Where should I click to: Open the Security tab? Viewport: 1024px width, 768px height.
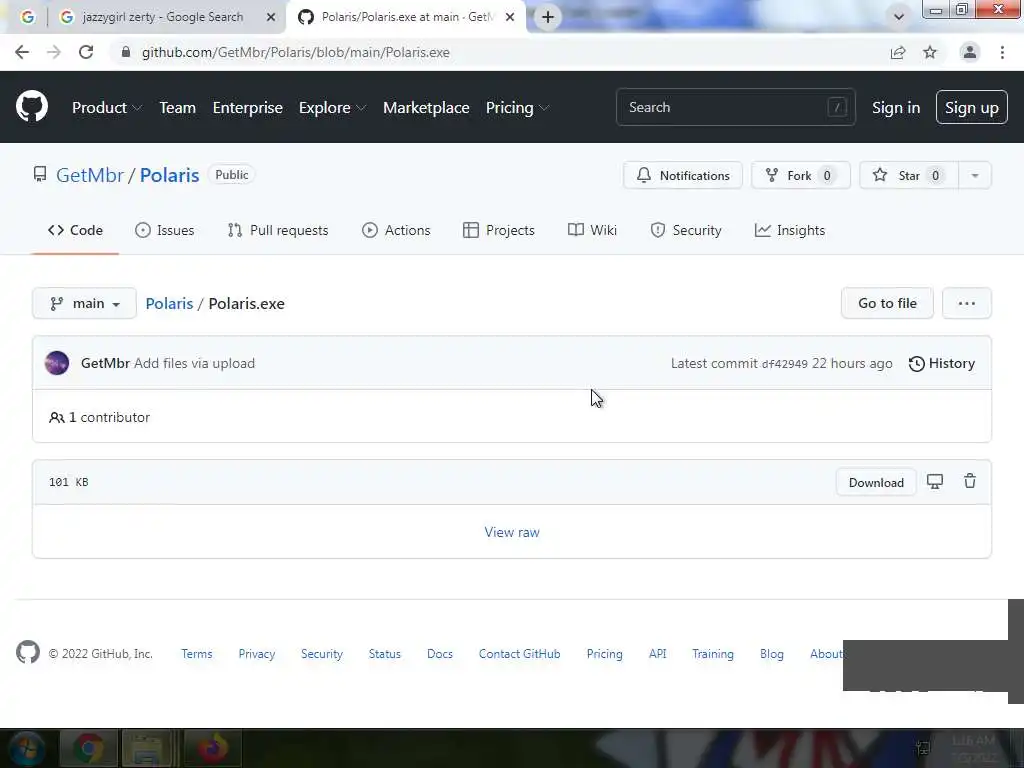click(x=686, y=230)
